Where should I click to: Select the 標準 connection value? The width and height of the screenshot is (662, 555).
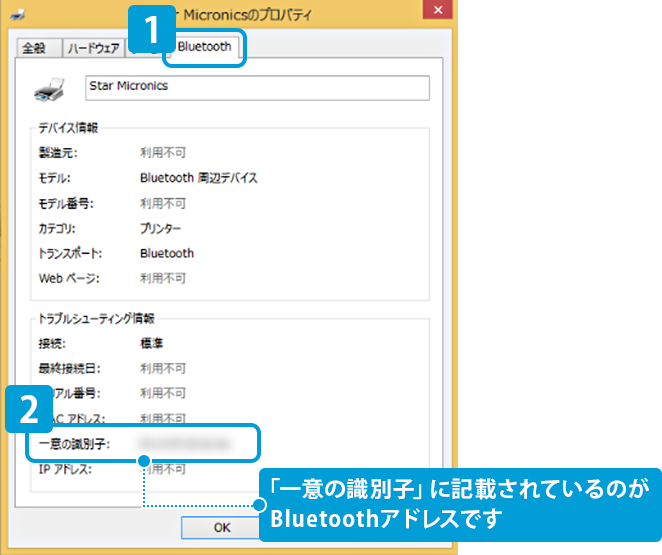pyautogui.click(x=152, y=344)
